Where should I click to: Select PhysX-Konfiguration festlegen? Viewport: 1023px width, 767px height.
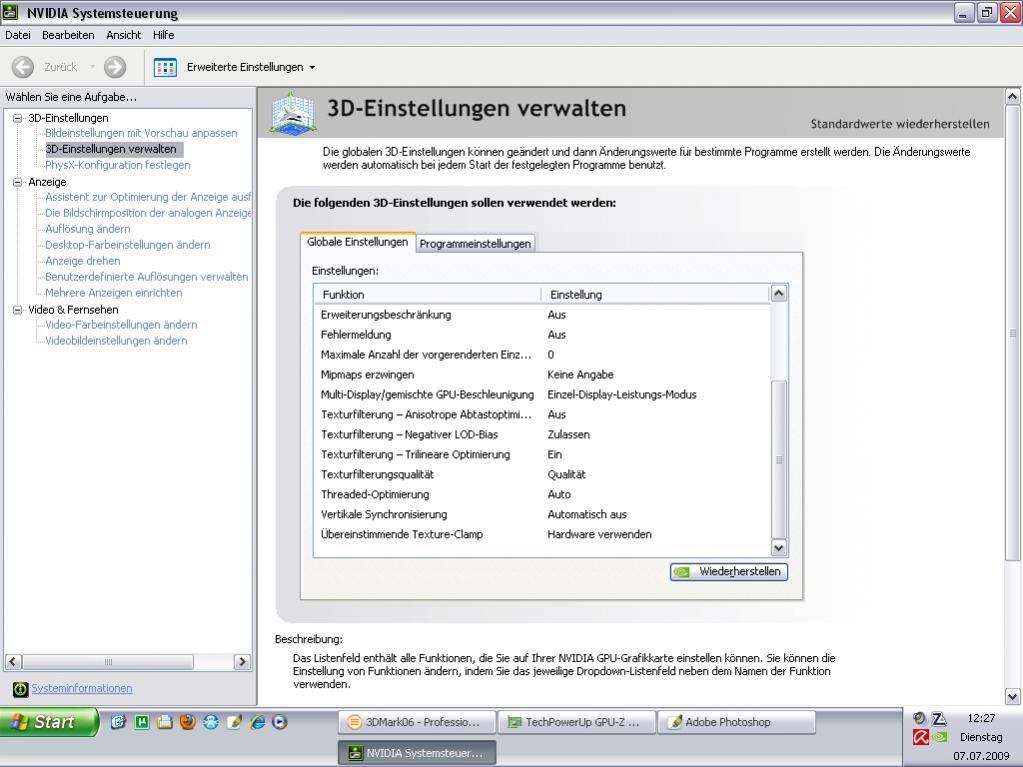pyautogui.click(x=117, y=165)
